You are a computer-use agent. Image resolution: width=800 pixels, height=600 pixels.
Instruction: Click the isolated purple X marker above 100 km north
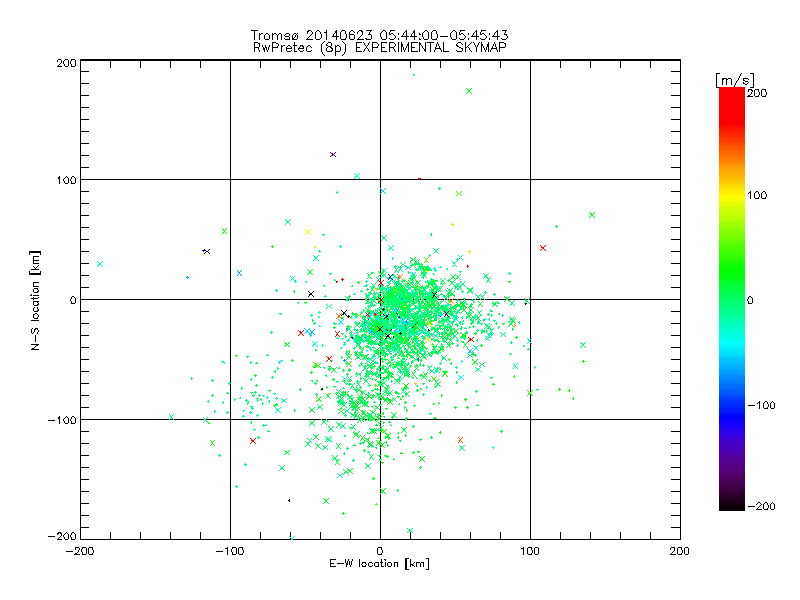[x=333, y=155]
